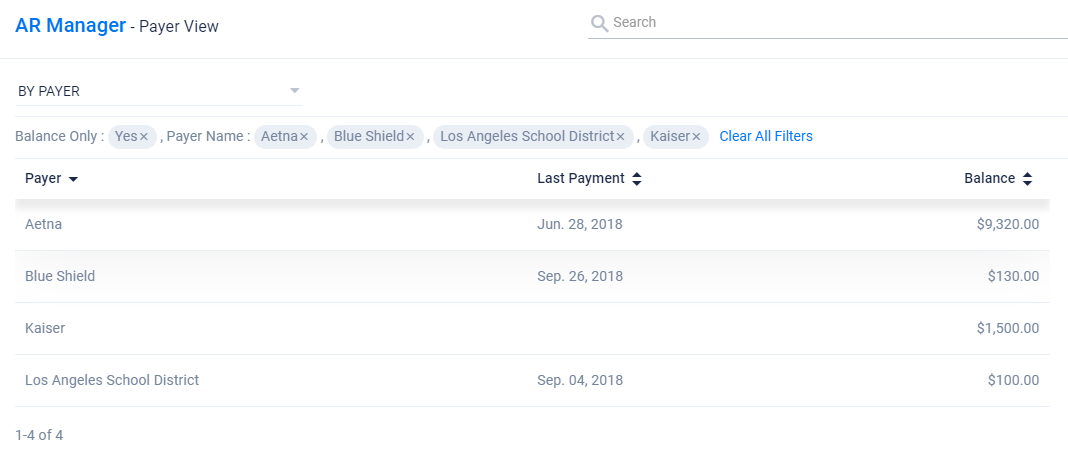The image size is (1068, 459).
Task: Click the search magnifier icon
Action: pos(599,23)
